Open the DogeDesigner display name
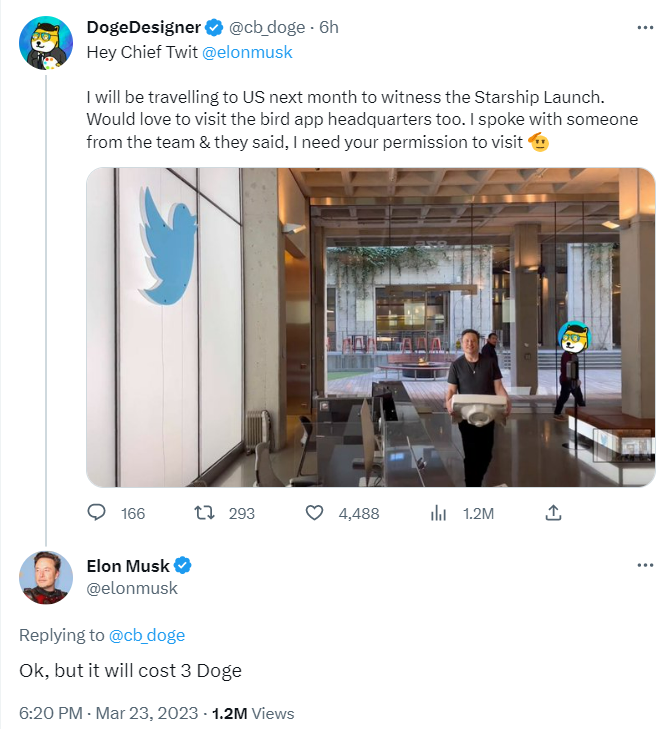 [x=144, y=27]
